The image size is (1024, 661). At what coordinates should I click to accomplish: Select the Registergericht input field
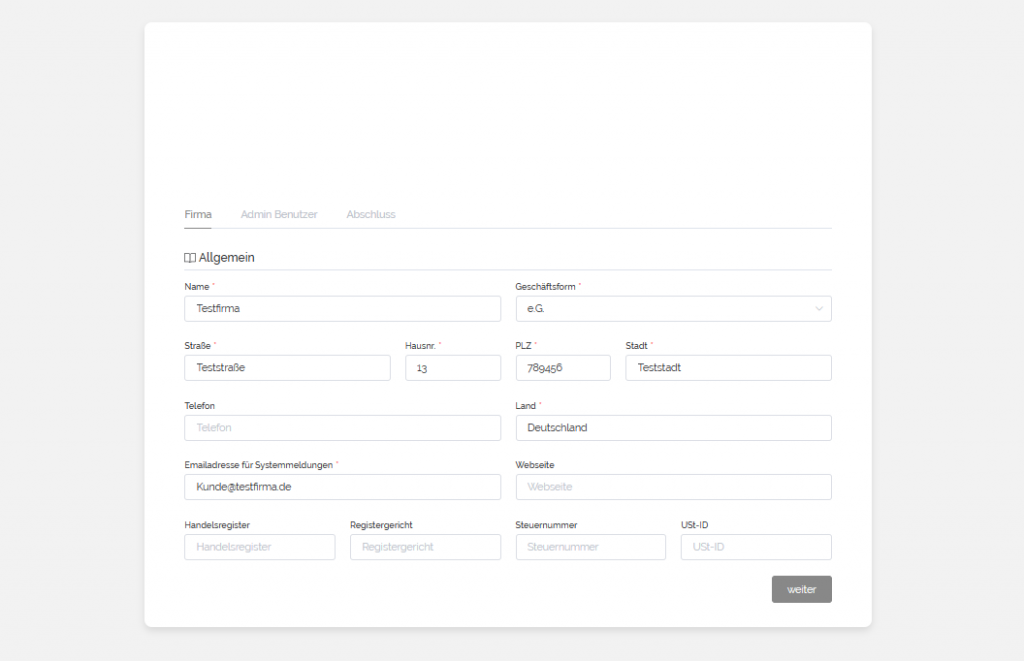425,547
